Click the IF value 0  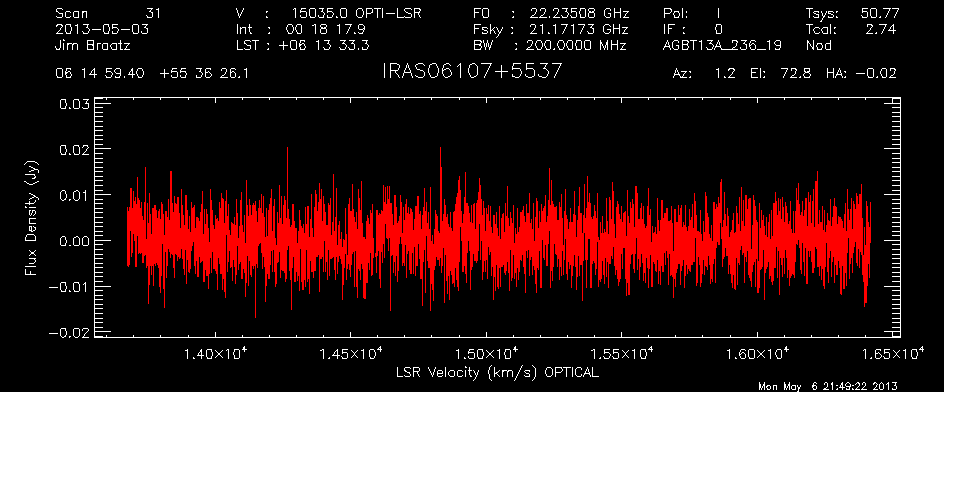tap(718, 29)
